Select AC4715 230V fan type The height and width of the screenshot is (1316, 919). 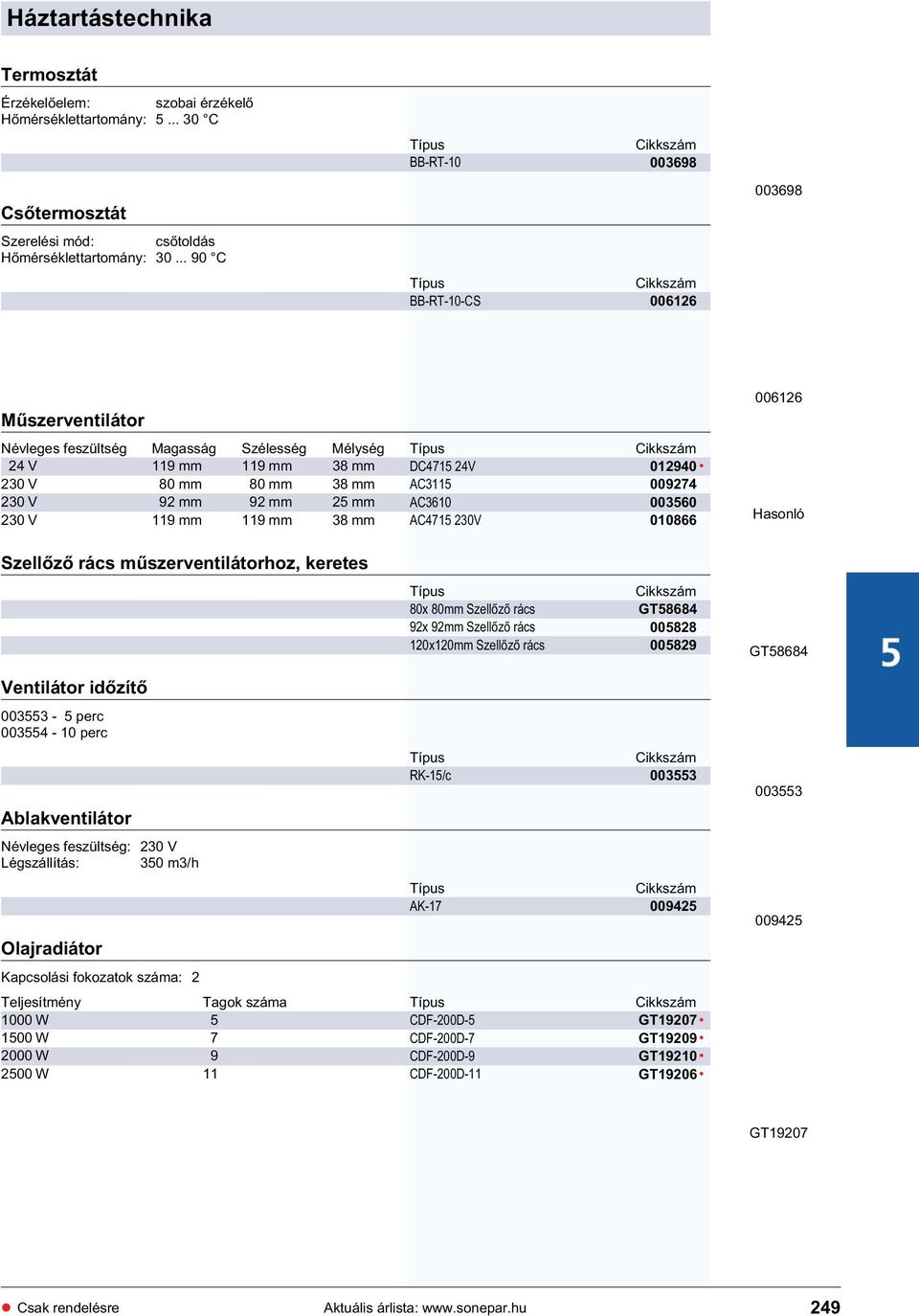(445, 521)
